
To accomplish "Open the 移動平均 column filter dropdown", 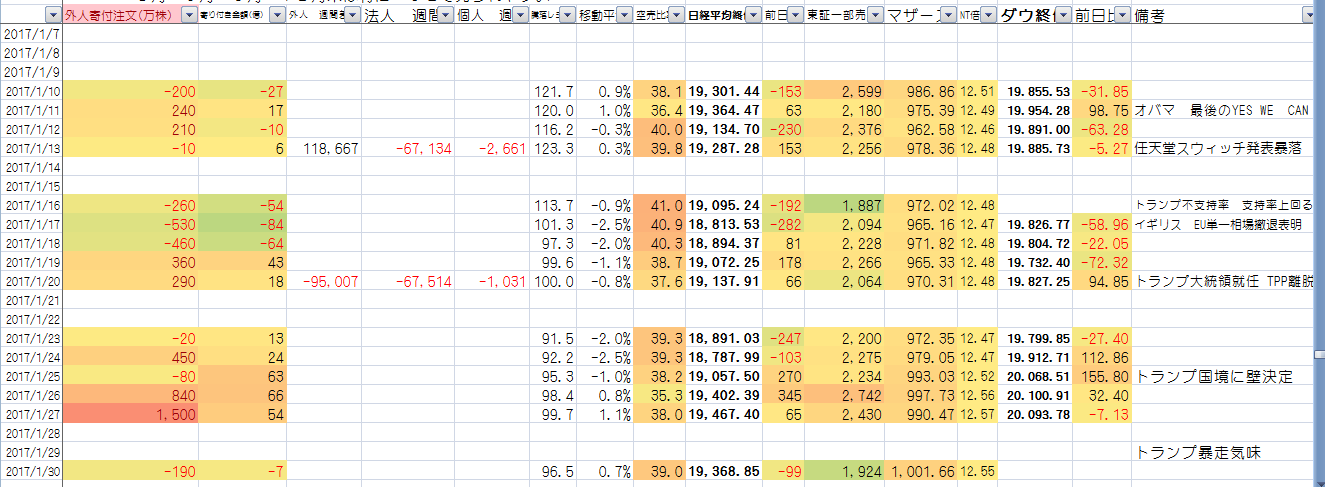I will [x=623, y=16].
